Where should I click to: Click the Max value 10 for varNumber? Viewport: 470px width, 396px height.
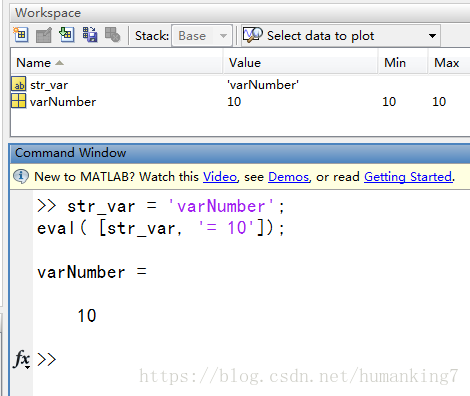tap(439, 101)
